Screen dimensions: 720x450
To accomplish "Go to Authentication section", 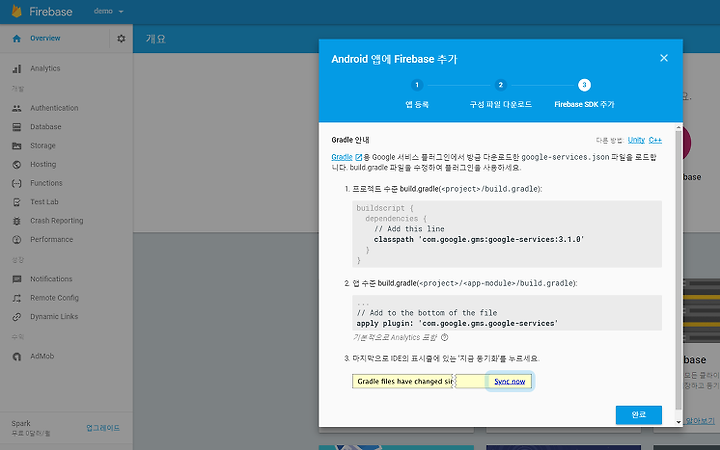I will (54, 108).
